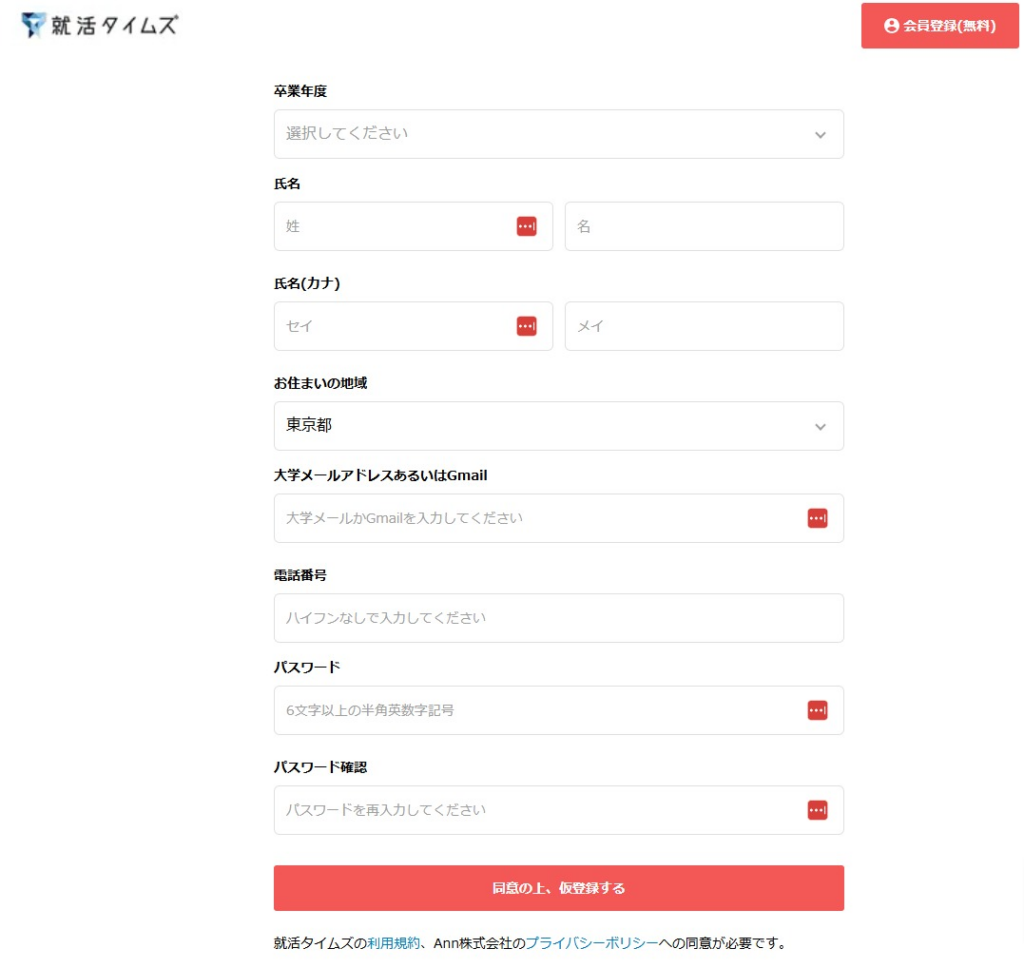
Task: Open the プライバシーポリシー link
Action: [x=592, y=943]
